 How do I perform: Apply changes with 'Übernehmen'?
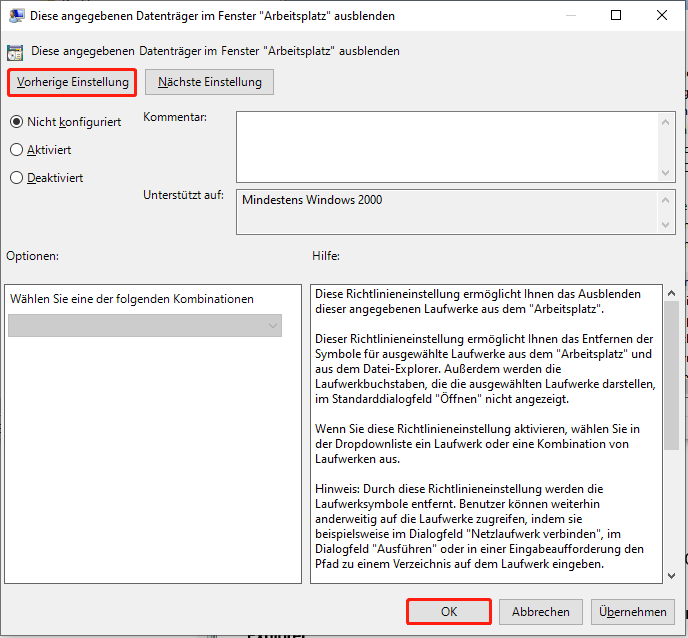[633, 611]
